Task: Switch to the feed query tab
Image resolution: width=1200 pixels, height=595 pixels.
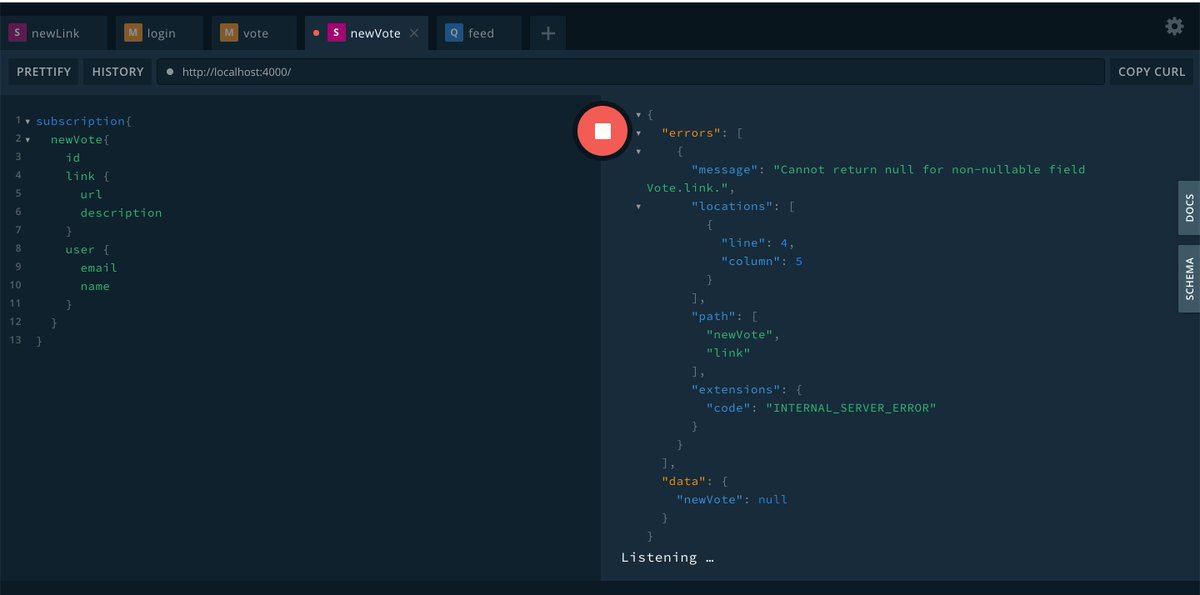Action: pyautogui.click(x=479, y=33)
